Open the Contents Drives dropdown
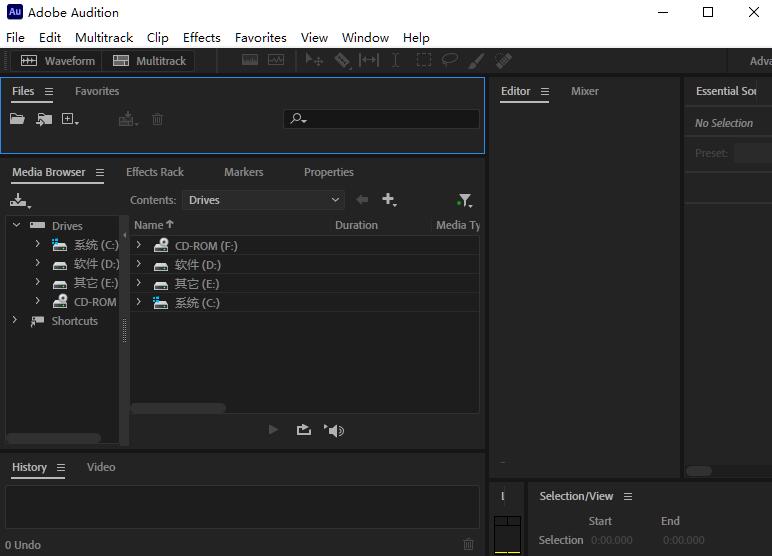 tap(263, 200)
